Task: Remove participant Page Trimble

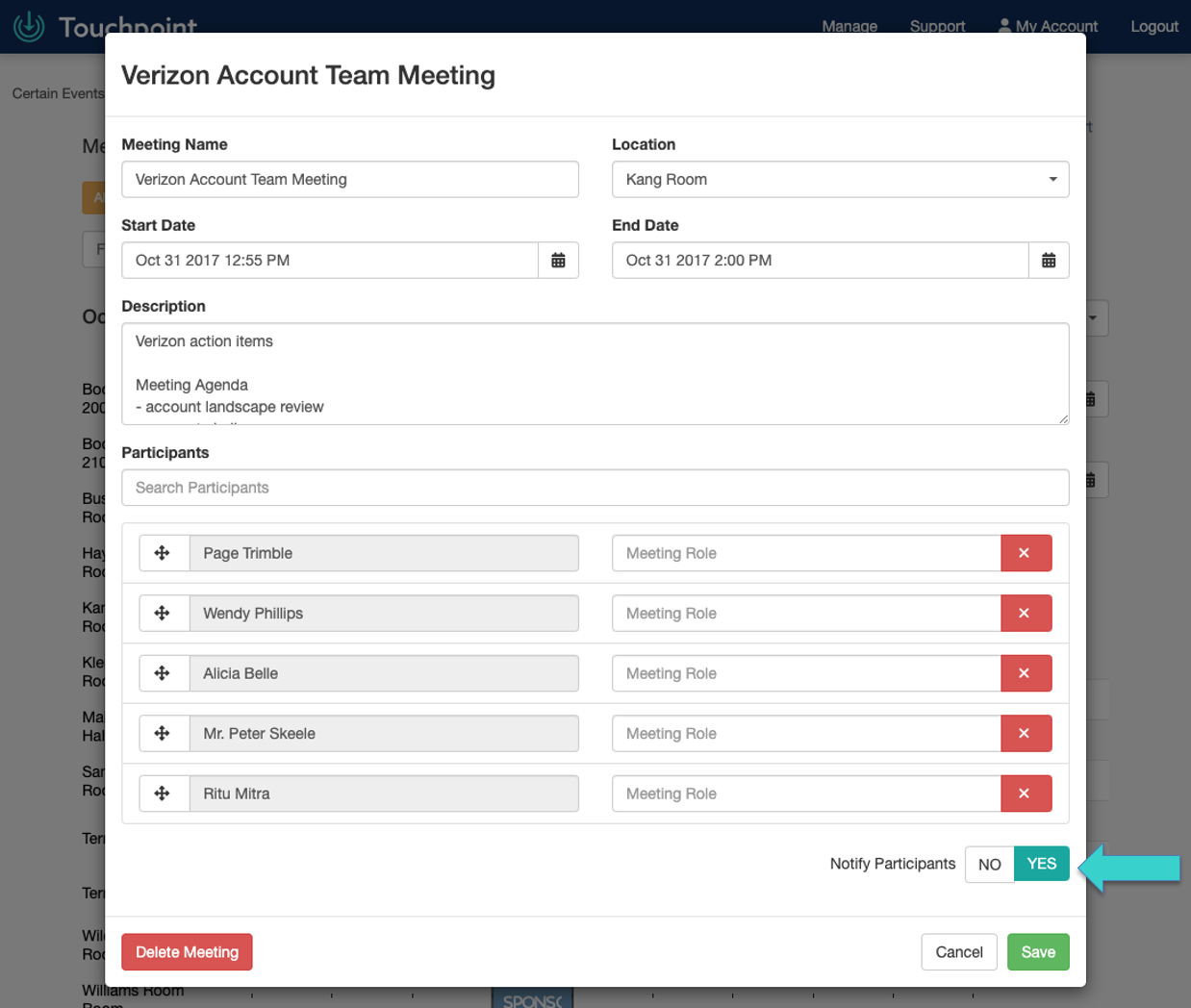Action: [1026, 553]
